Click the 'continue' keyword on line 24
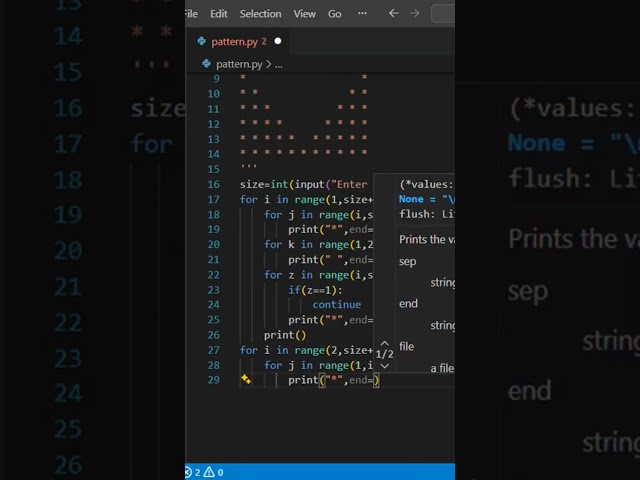Image resolution: width=640 pixels, height=480 pixels. [337, 305]
